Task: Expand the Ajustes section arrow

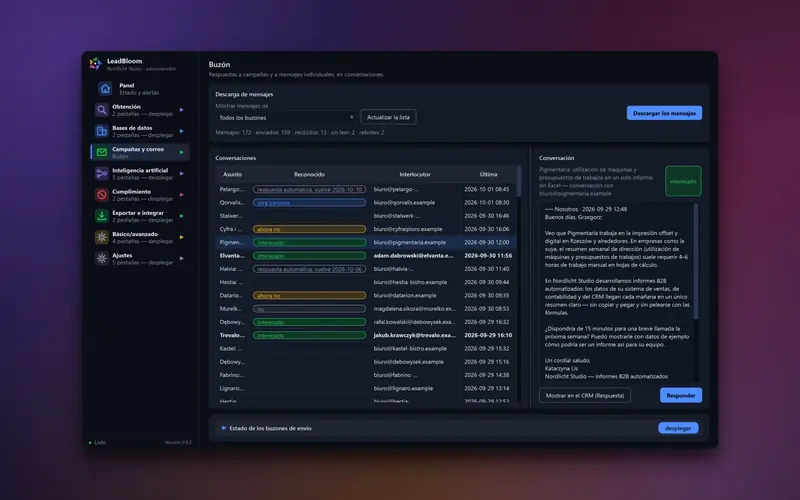Action: pos(182,258)
